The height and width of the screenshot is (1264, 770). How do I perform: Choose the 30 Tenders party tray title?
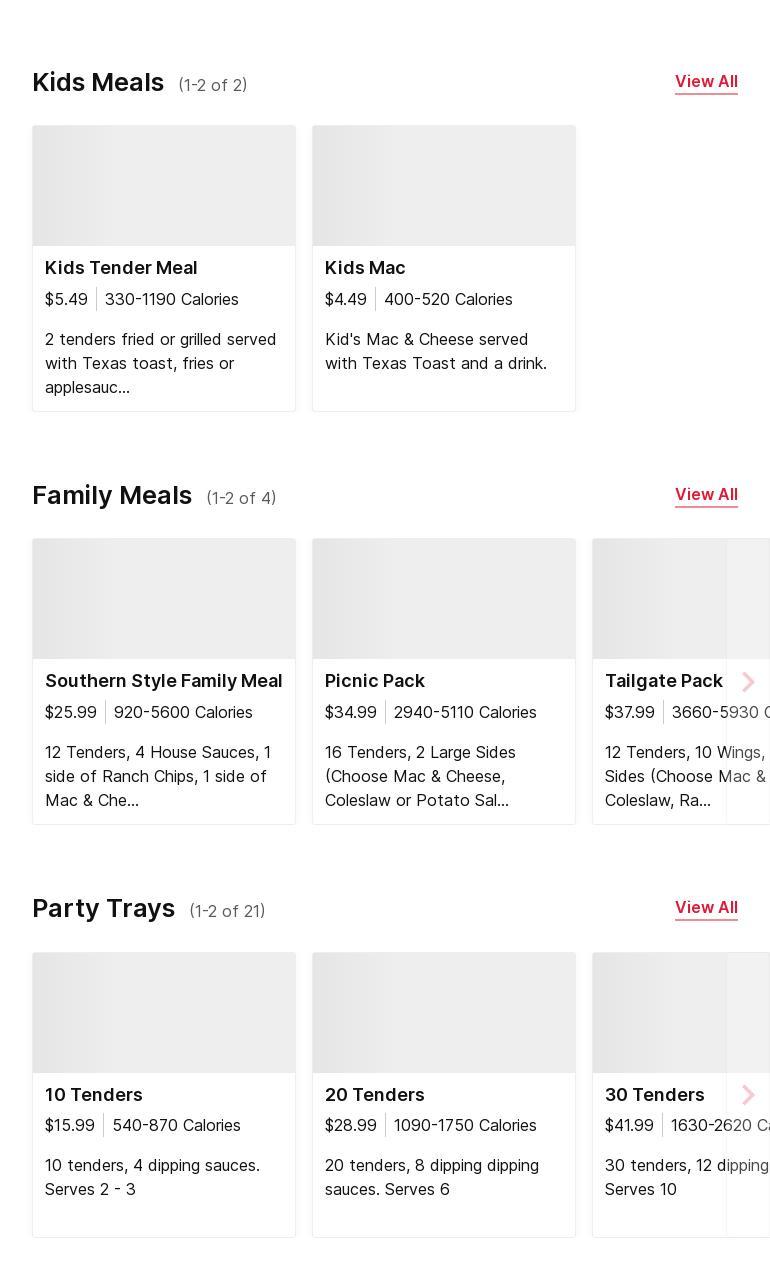pyautogui.click(x=654, y=1095)
